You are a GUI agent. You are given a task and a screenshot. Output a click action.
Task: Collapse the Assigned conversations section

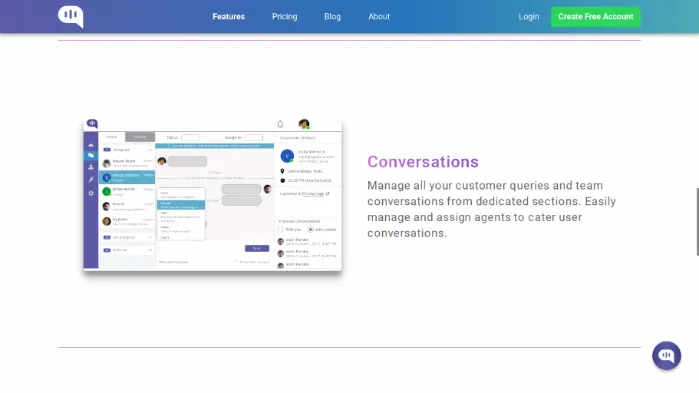(150, 150)
